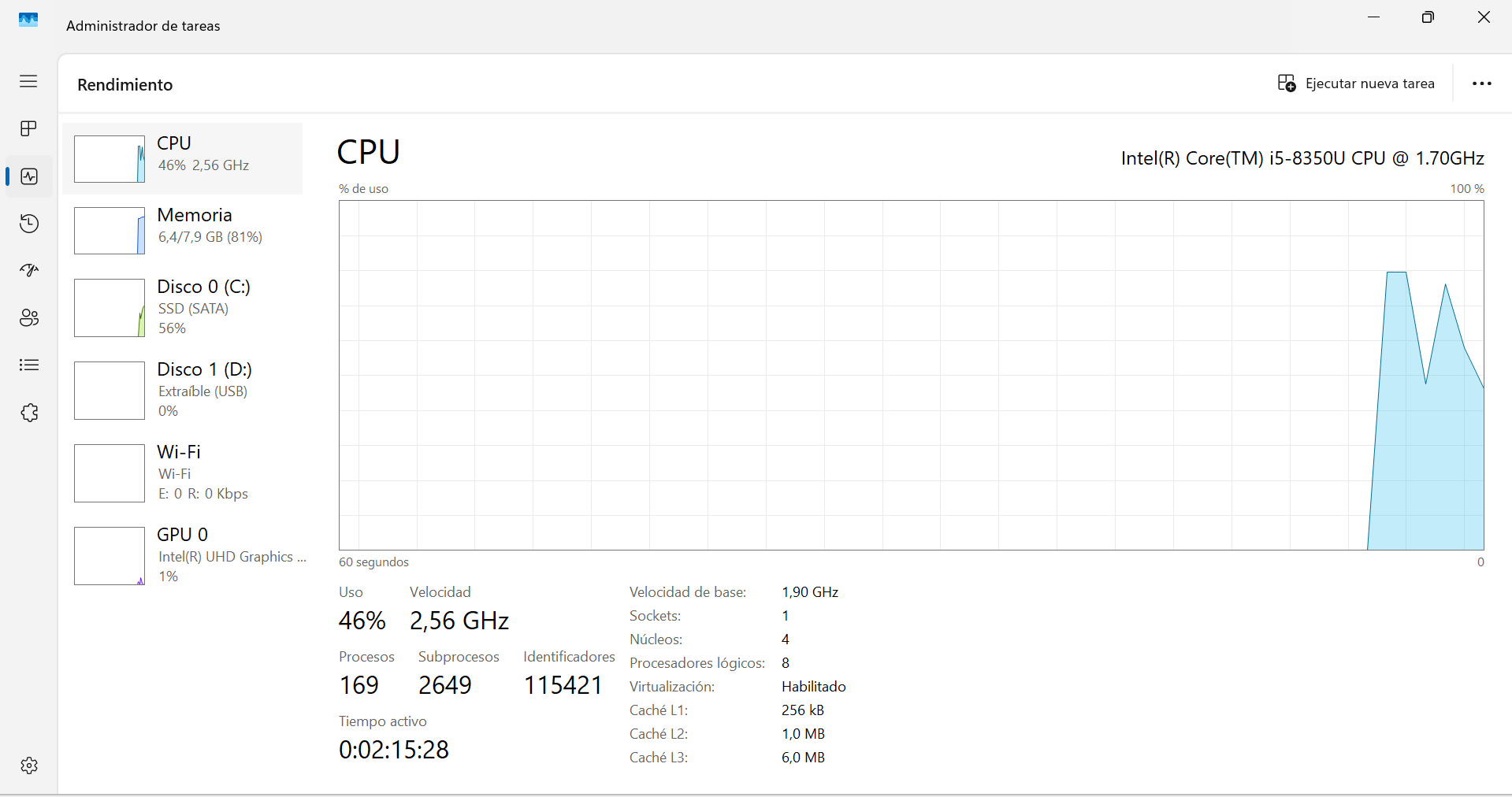Click the CPU usage graph area
Screen dimensions: 1512x797
click(x=911, y=375)
